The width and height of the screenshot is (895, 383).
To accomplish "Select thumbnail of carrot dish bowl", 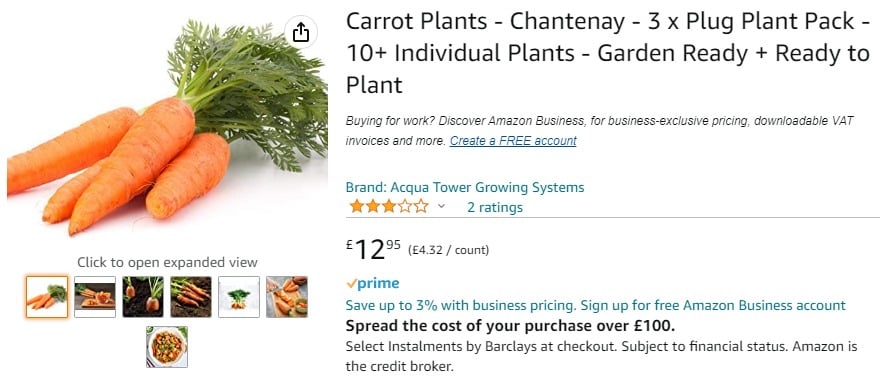I will (x=167, y=346).
